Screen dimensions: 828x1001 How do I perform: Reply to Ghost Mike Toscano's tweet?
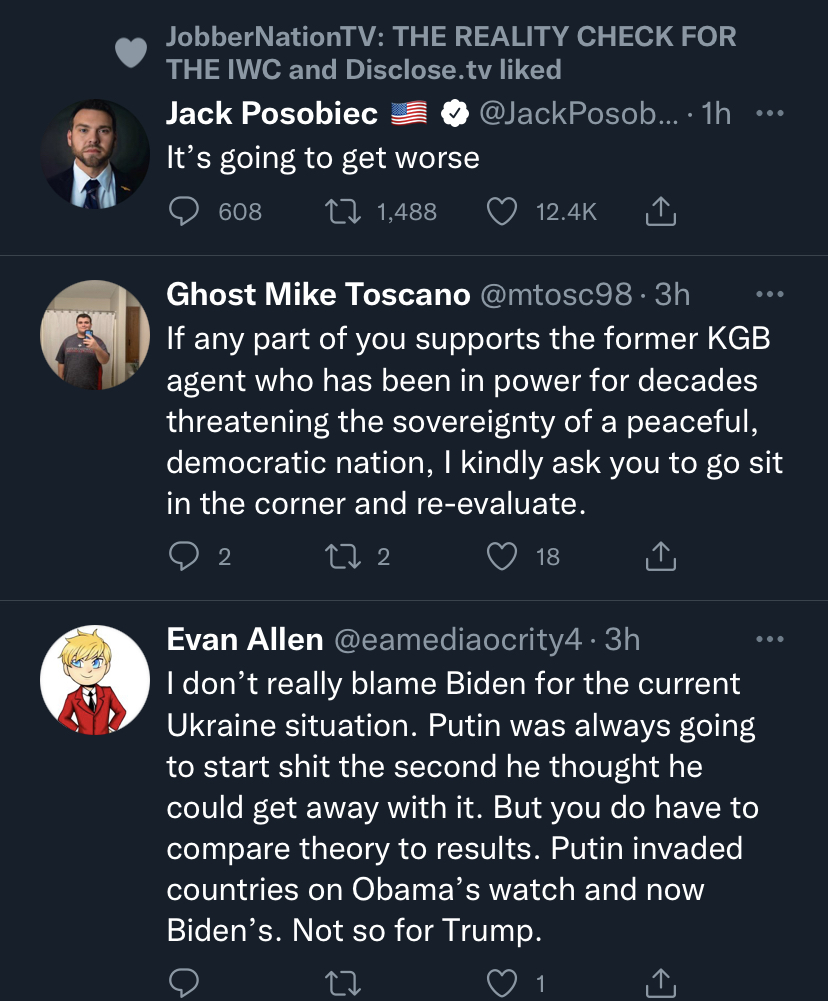pos(184,556)
